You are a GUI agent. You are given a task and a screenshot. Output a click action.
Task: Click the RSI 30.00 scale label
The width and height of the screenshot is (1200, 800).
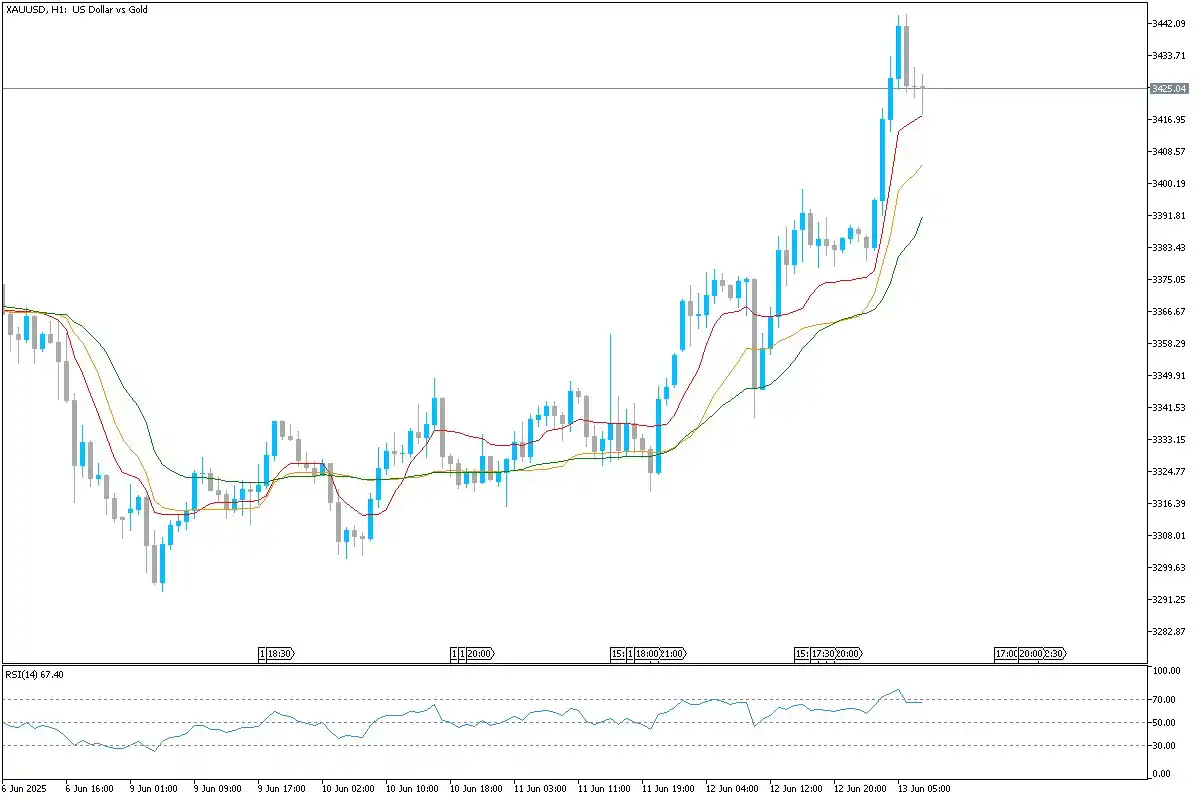point(1163,745)
